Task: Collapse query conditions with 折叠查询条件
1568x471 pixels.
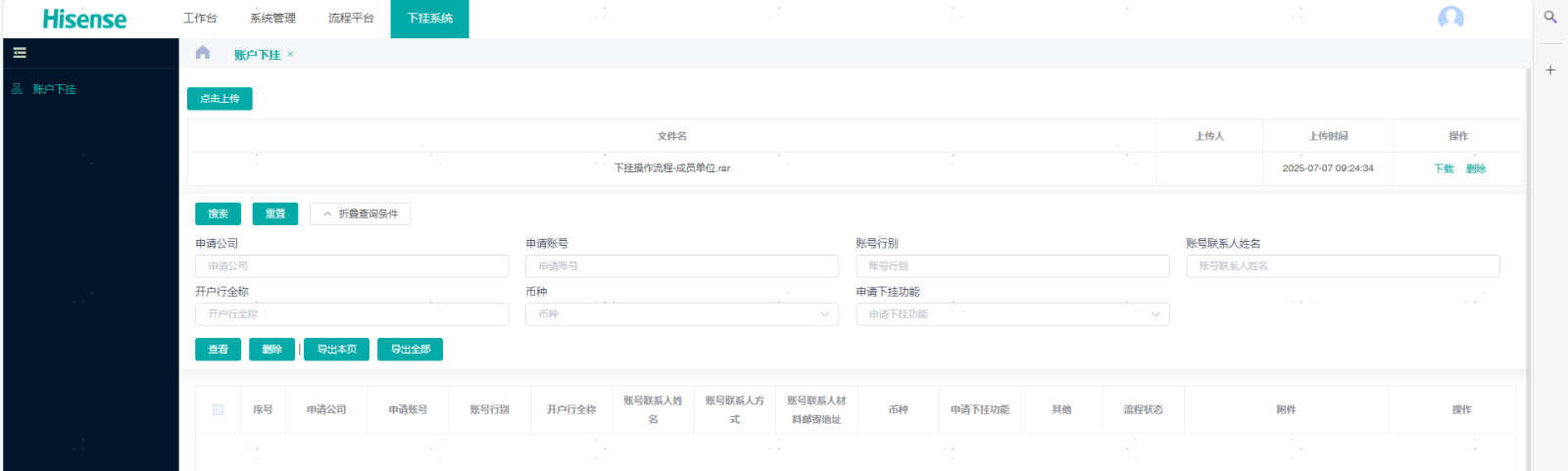Action: (x=360, y=213)
